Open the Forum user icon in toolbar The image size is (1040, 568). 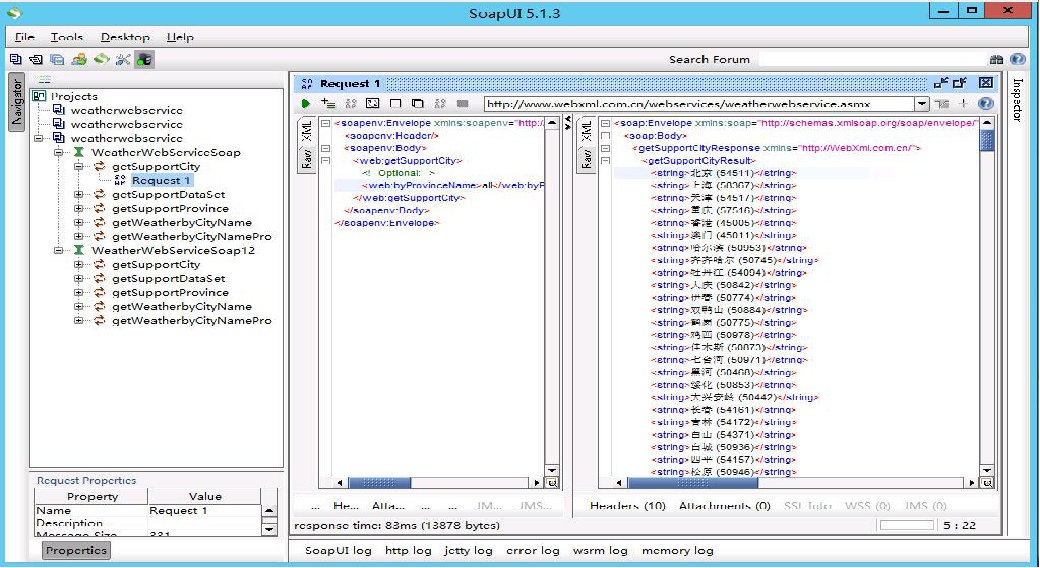point(79,59)
